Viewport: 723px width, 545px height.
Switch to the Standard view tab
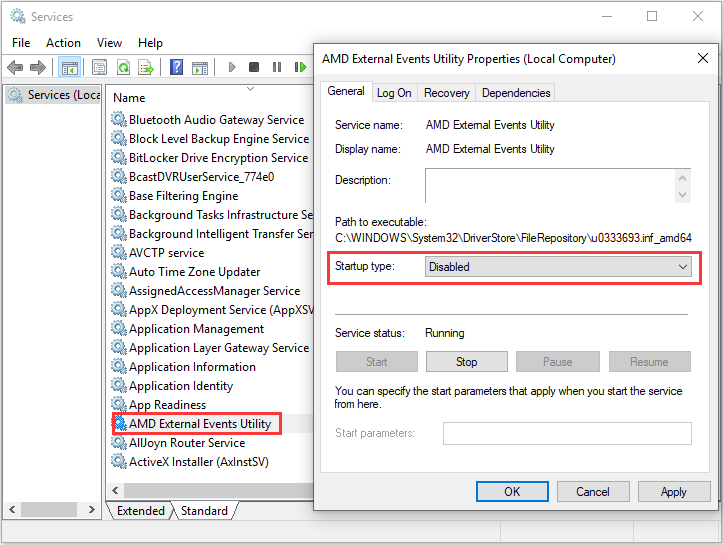204,510
